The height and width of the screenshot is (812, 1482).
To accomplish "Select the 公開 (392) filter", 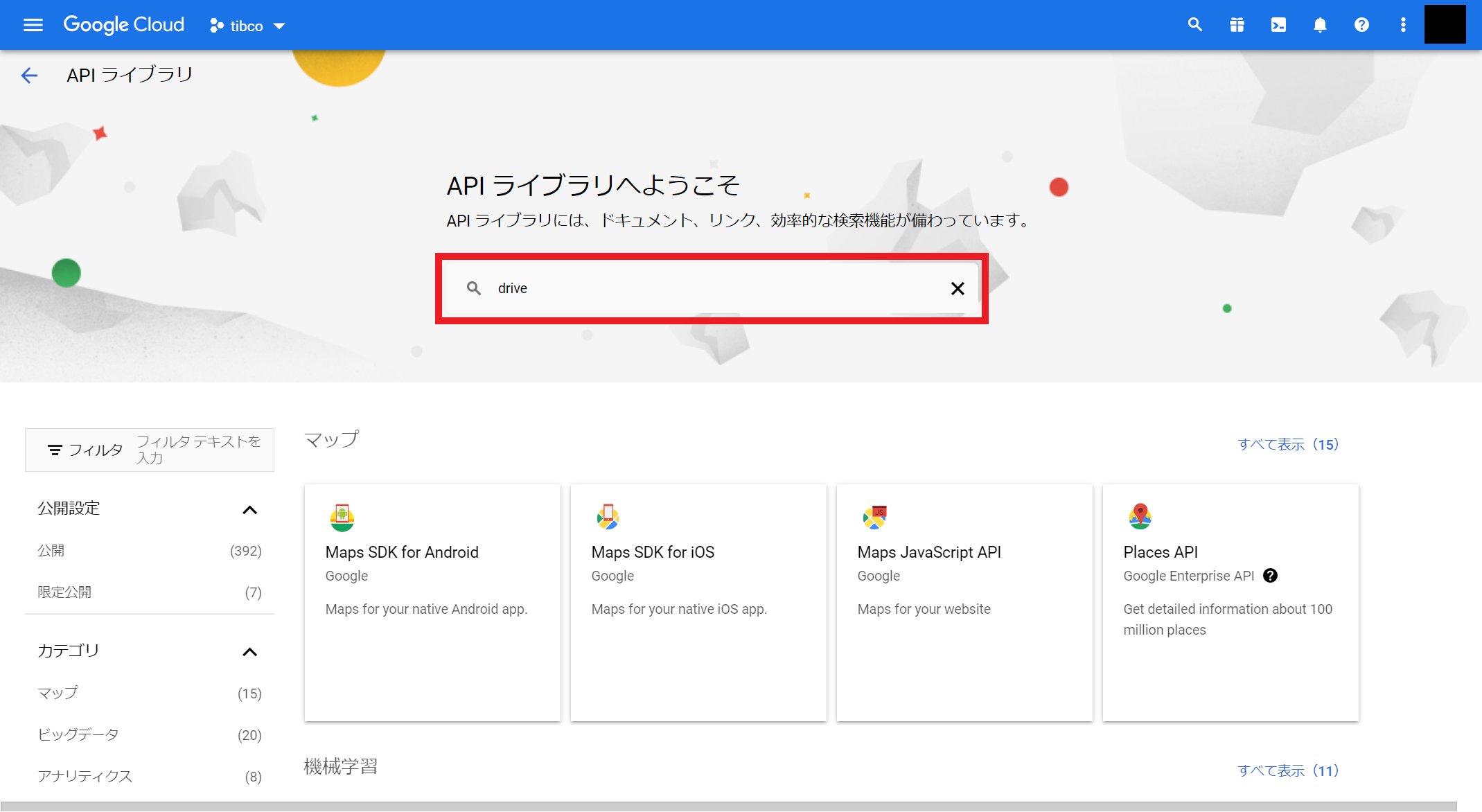I will (x=150, y=551).
